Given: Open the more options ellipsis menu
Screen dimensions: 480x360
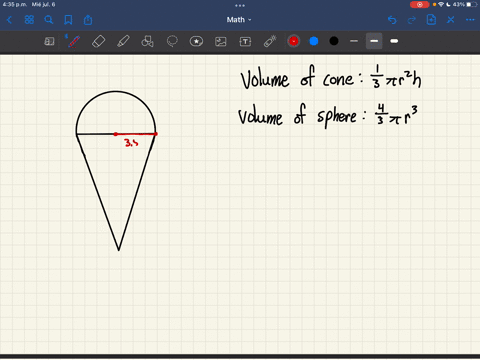Looking at the screenshot, I should [470, 20].
